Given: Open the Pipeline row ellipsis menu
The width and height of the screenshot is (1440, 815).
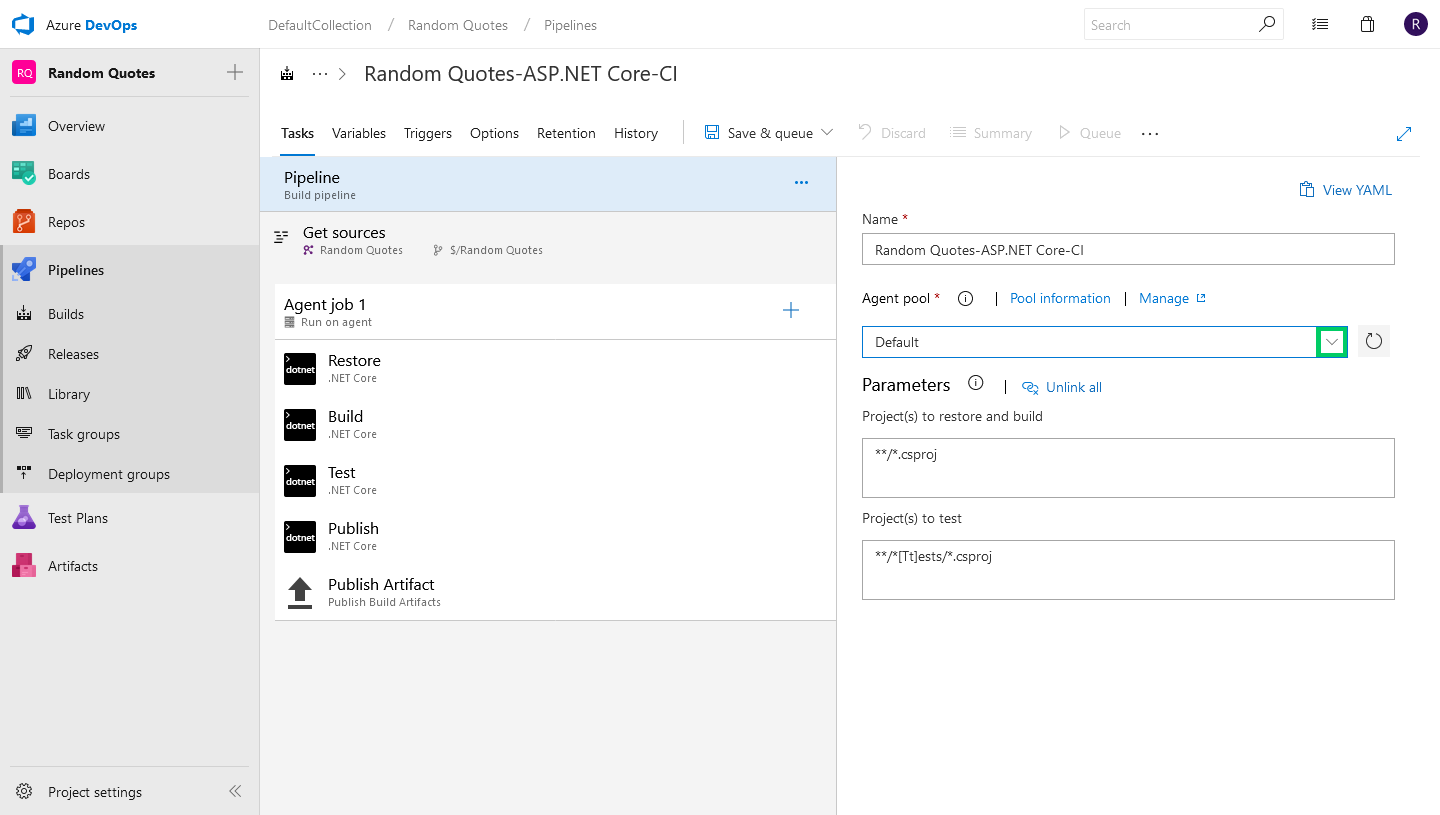Looking at the screenshot, I should [x=801, y=183].
